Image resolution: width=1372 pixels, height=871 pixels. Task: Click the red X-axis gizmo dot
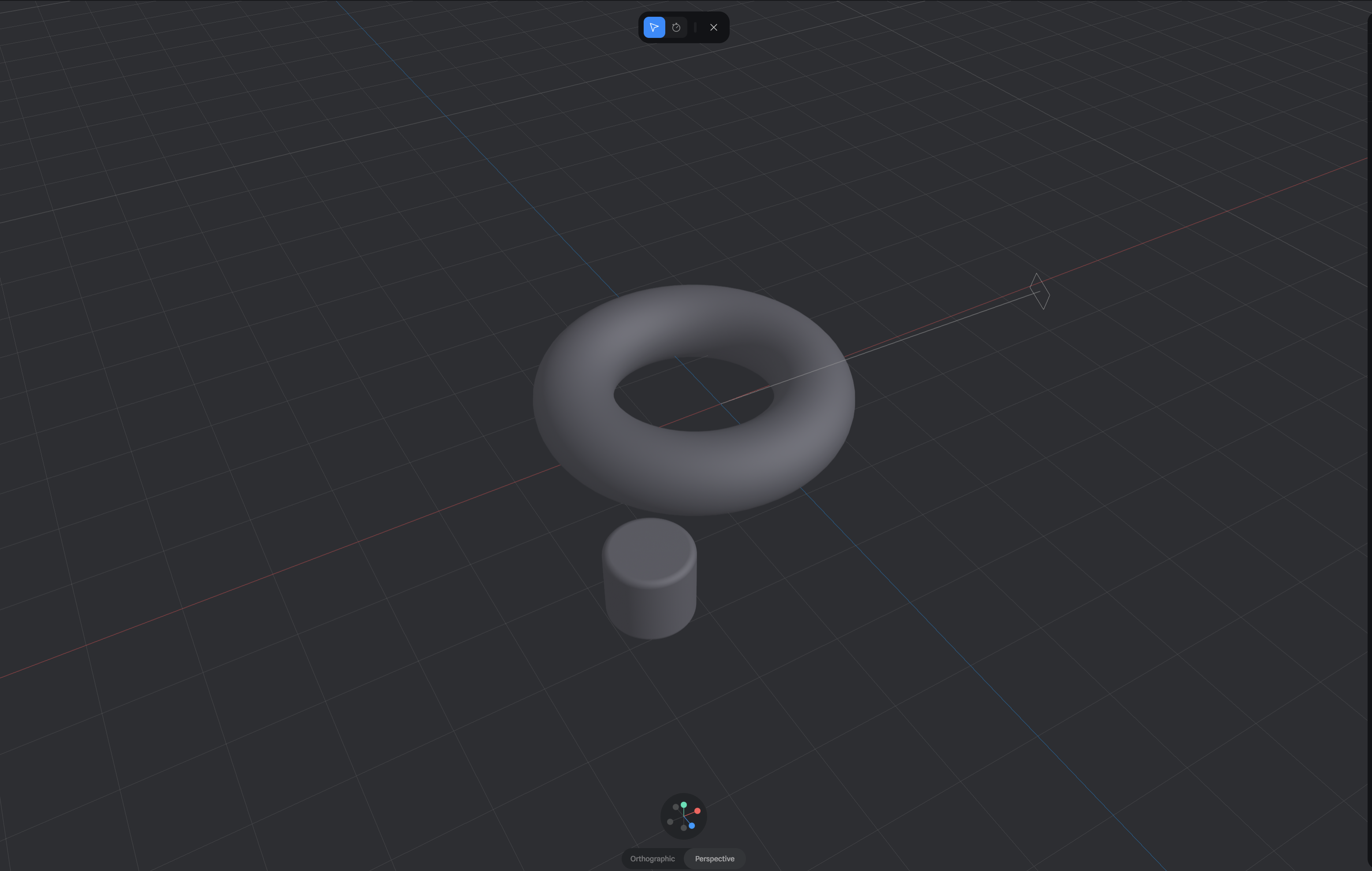(x=697, y=811)
